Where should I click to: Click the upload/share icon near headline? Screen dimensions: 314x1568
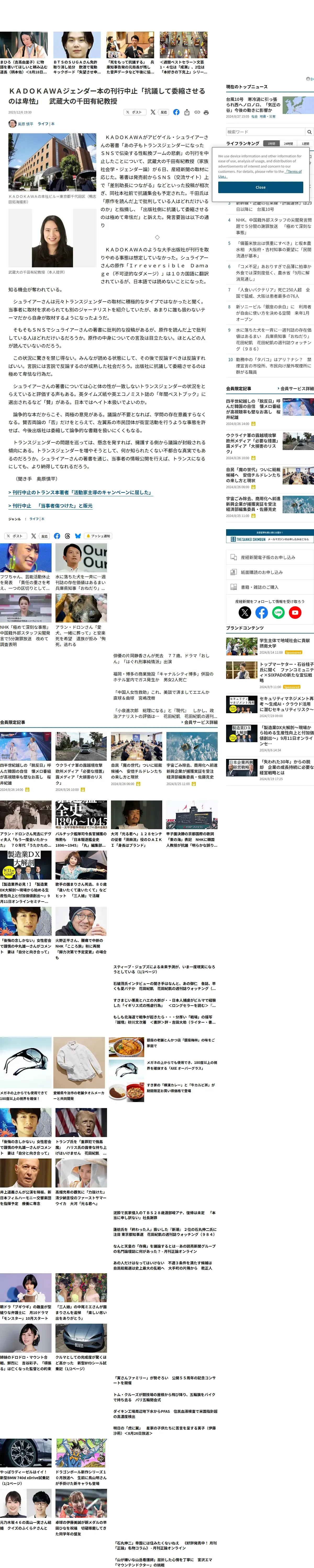coord(187,112)
